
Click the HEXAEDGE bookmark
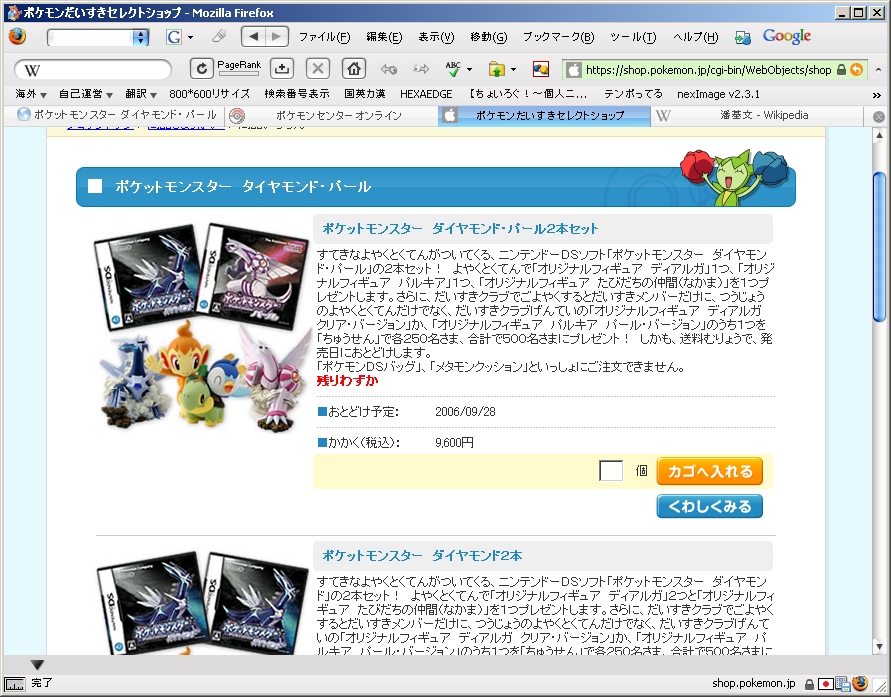tap(426, 94)
